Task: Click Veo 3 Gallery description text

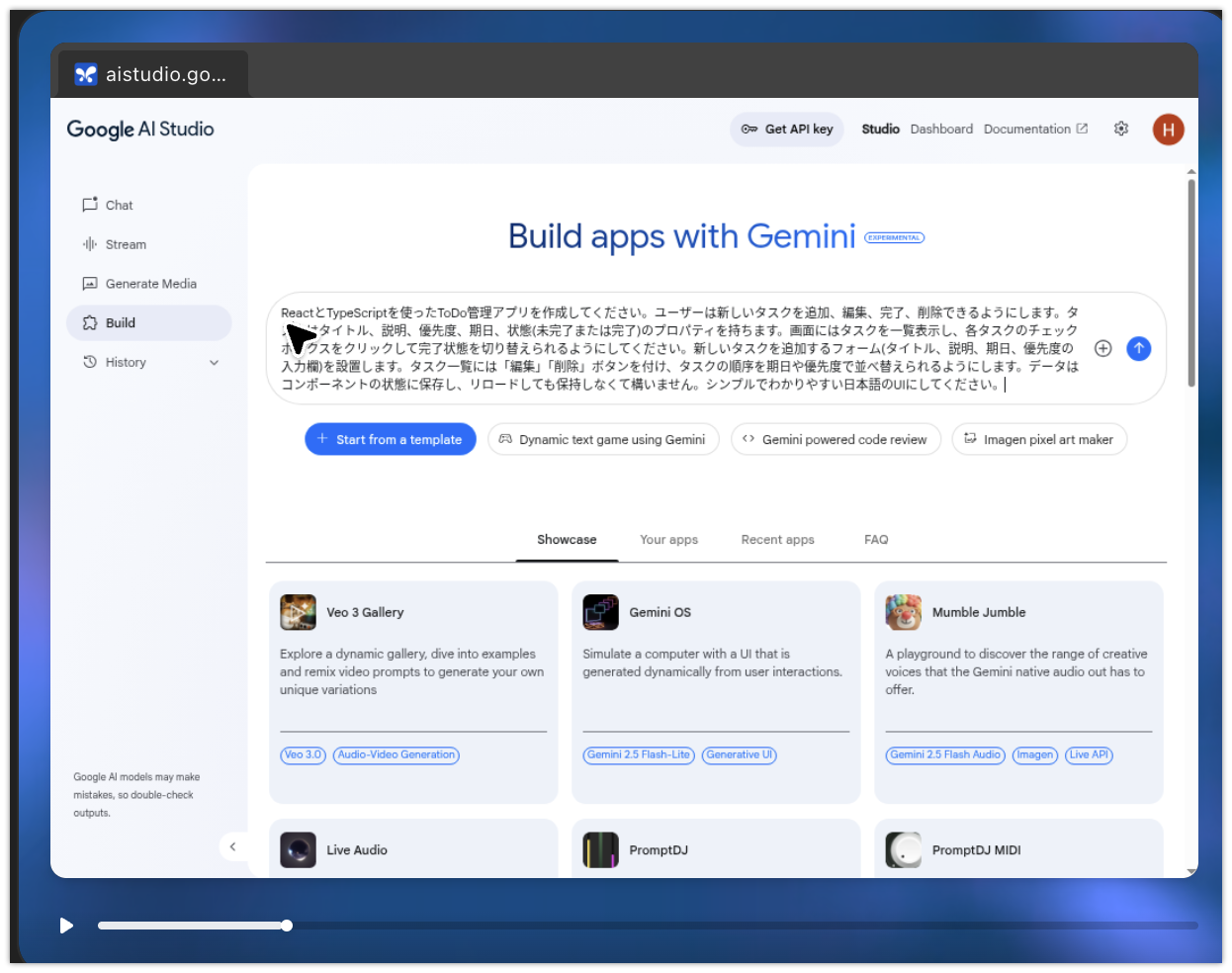Action: 412,672
